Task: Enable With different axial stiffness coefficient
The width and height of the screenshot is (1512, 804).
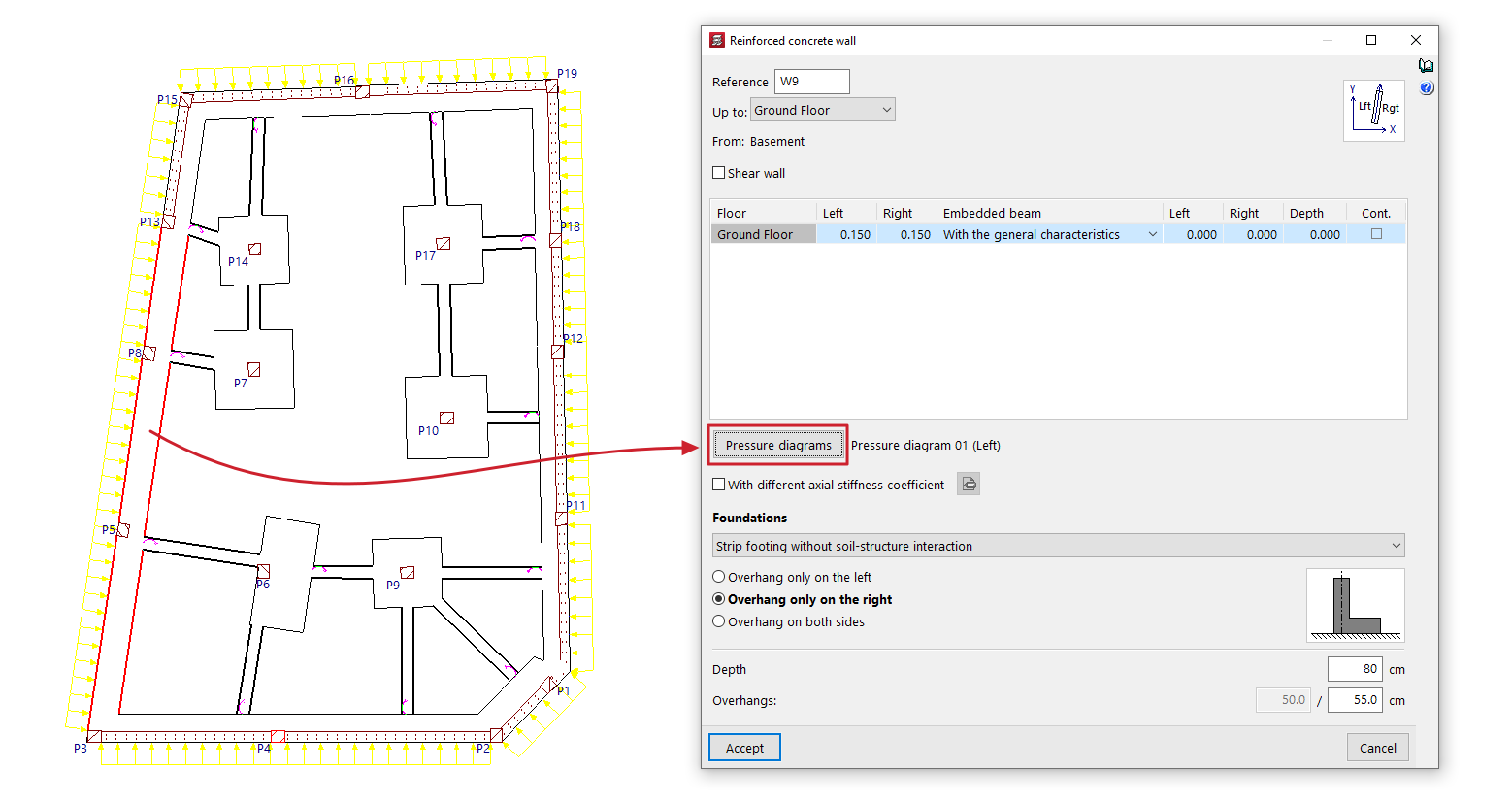Action: 719,485
